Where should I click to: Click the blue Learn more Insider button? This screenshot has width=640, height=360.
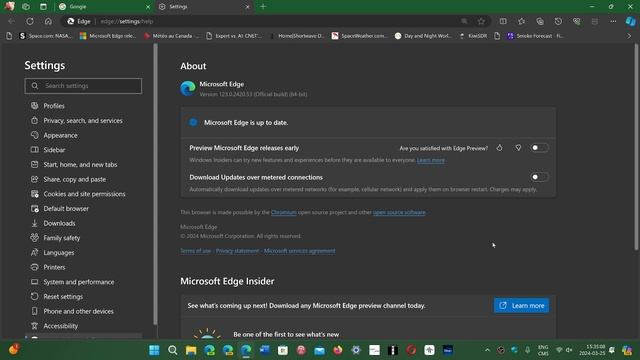(521, 305)
